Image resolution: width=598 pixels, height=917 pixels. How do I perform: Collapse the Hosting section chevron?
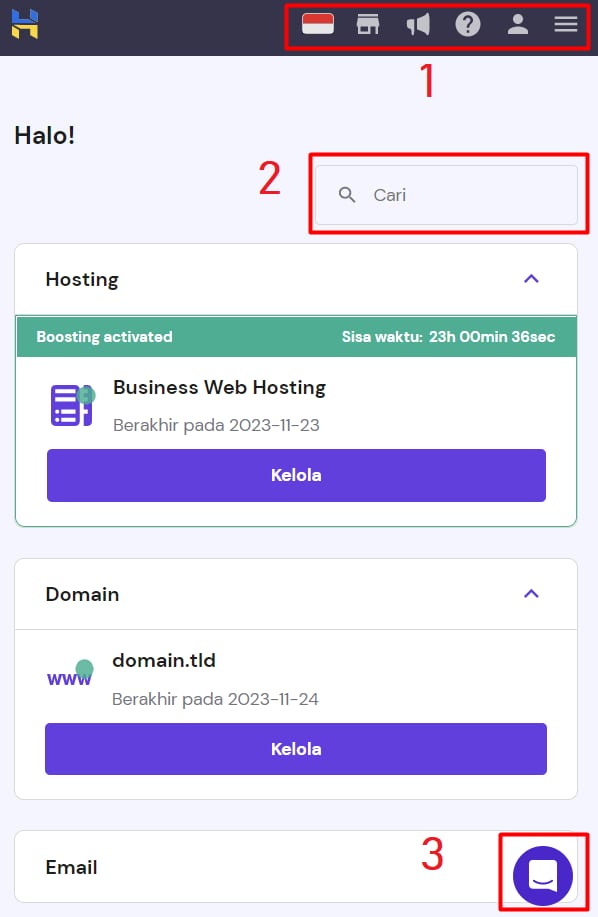tap(531, 279)
